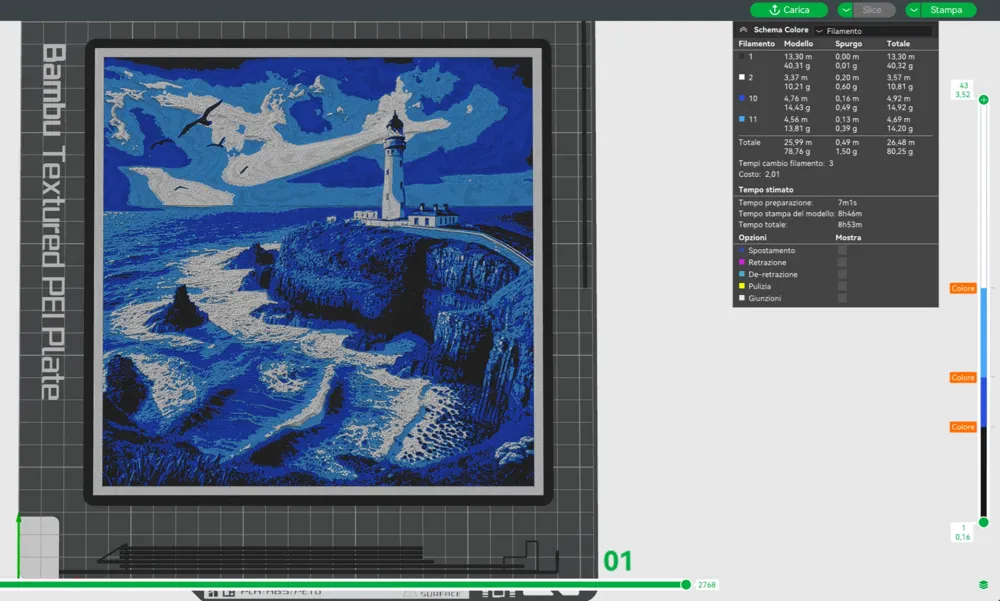Click the Costo value 2,01
The height and width of the screenshot is (601, 1000).
772,174
